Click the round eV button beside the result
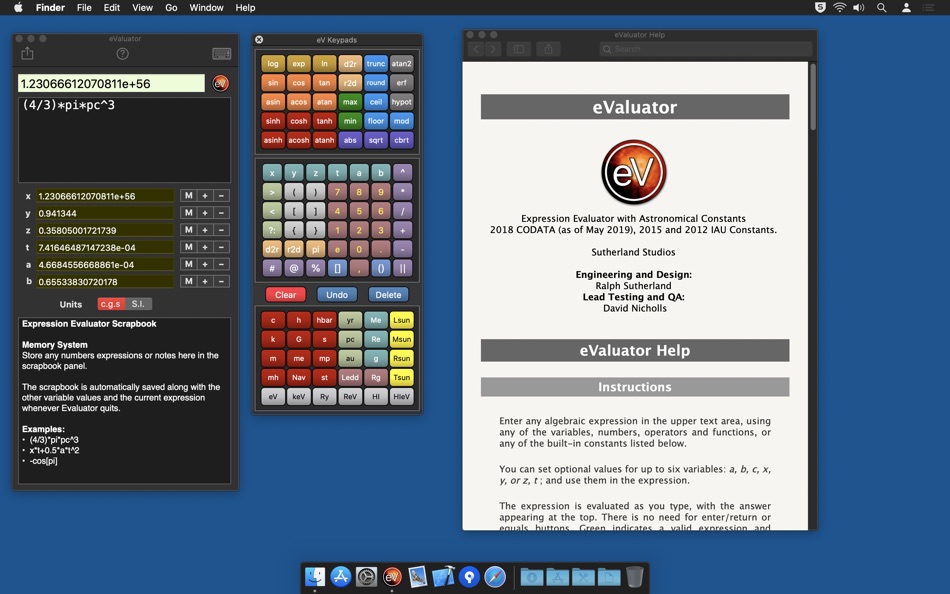Viewport: 950px width, 594px height. (x=221, y=84)
